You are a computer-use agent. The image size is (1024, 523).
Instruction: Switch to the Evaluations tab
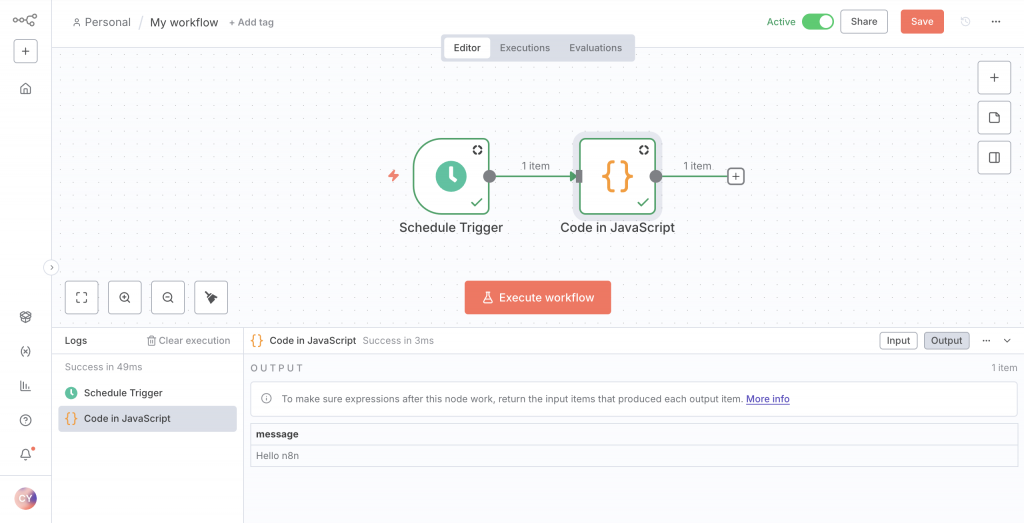coord(595,48)
